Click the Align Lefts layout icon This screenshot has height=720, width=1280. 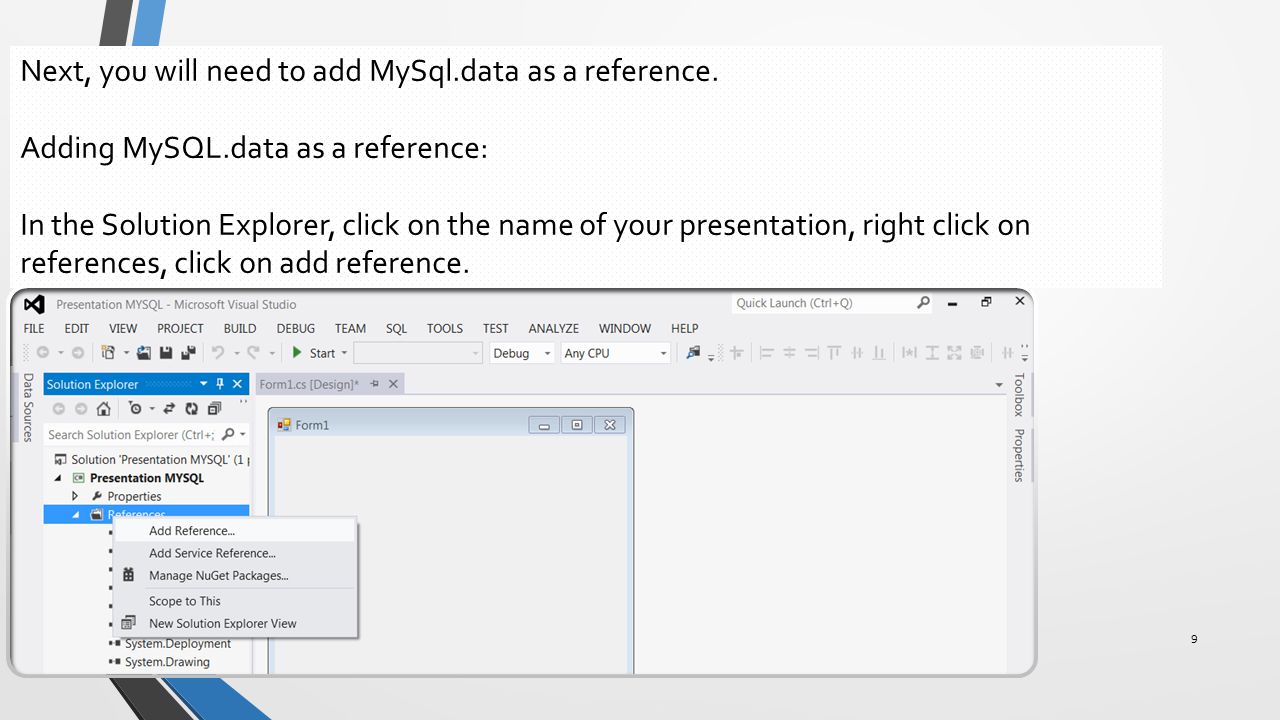pyautogui.click(x=767, y=353)
